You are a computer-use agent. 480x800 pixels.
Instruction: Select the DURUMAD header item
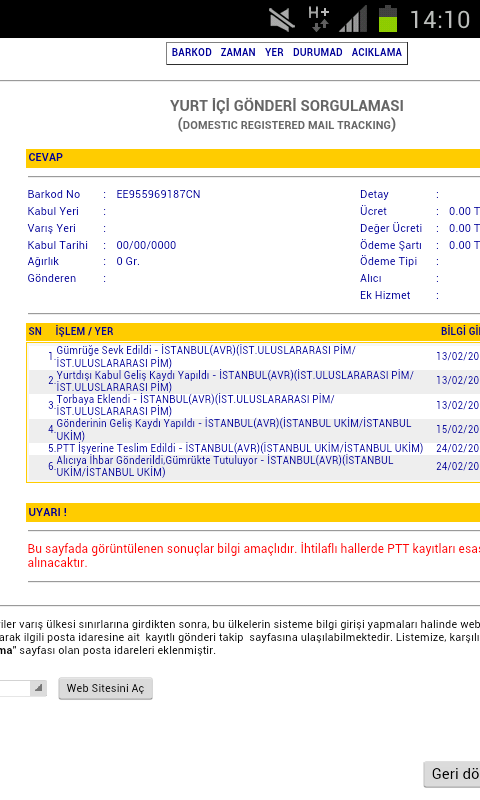pyautogui.click(x=317, y=53)
